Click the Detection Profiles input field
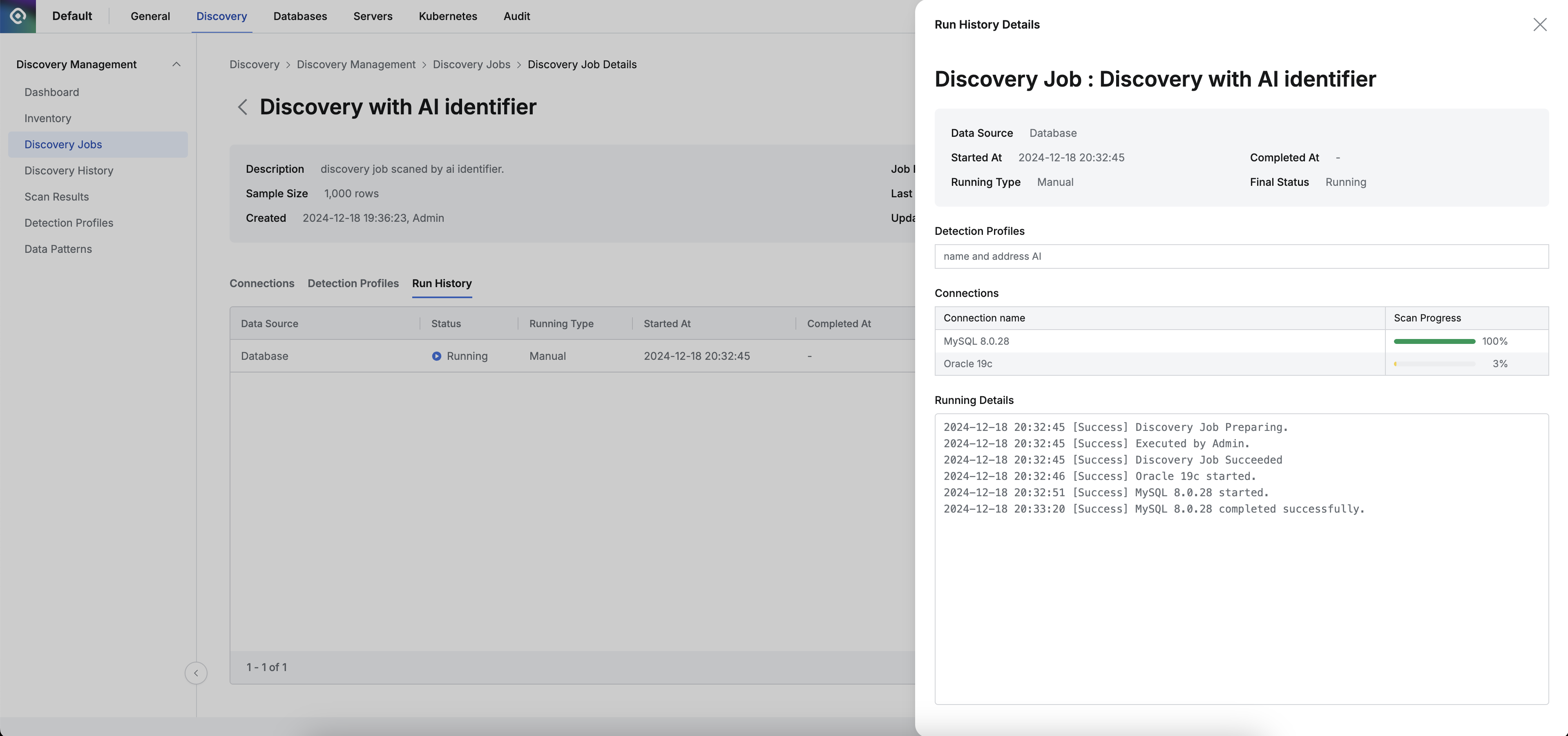 1241,256
